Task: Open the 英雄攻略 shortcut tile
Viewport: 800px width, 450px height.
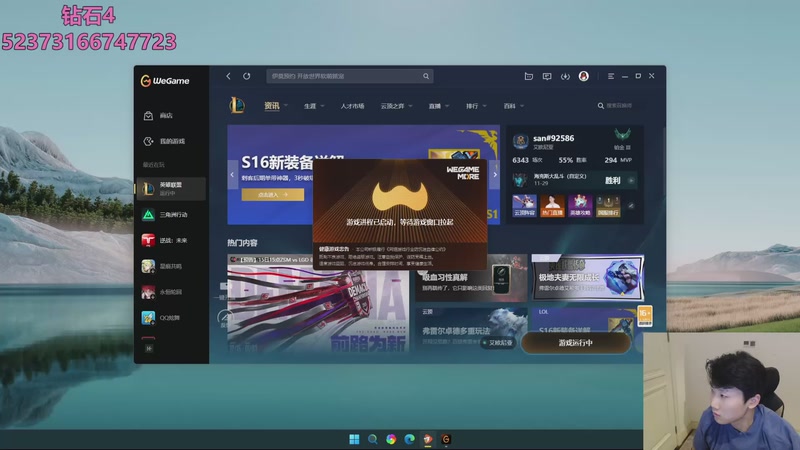Action: click(580, 206)
